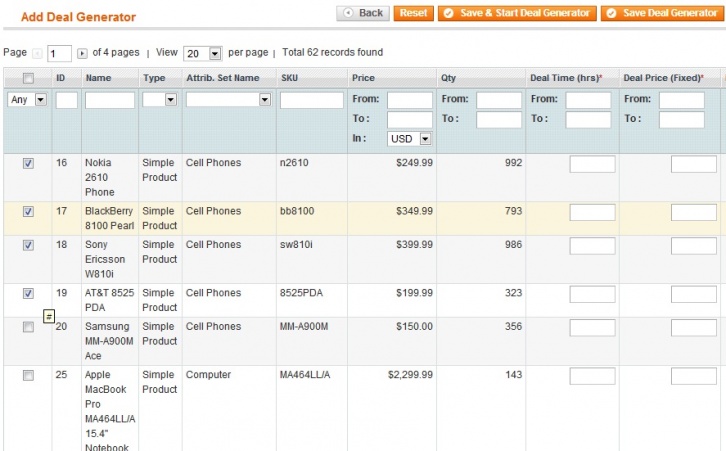This screenshot has height=451, width=726.
Task: Click the Price To filter field
Action: (410, 119)
